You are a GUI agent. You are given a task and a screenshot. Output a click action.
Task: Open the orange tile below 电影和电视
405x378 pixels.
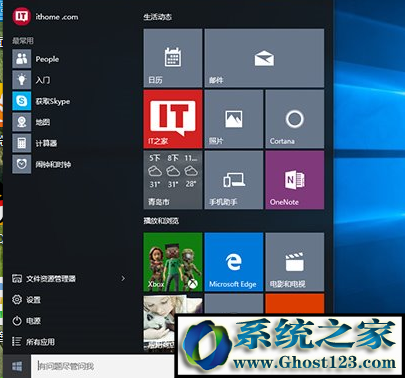click(x=295, y=304)
